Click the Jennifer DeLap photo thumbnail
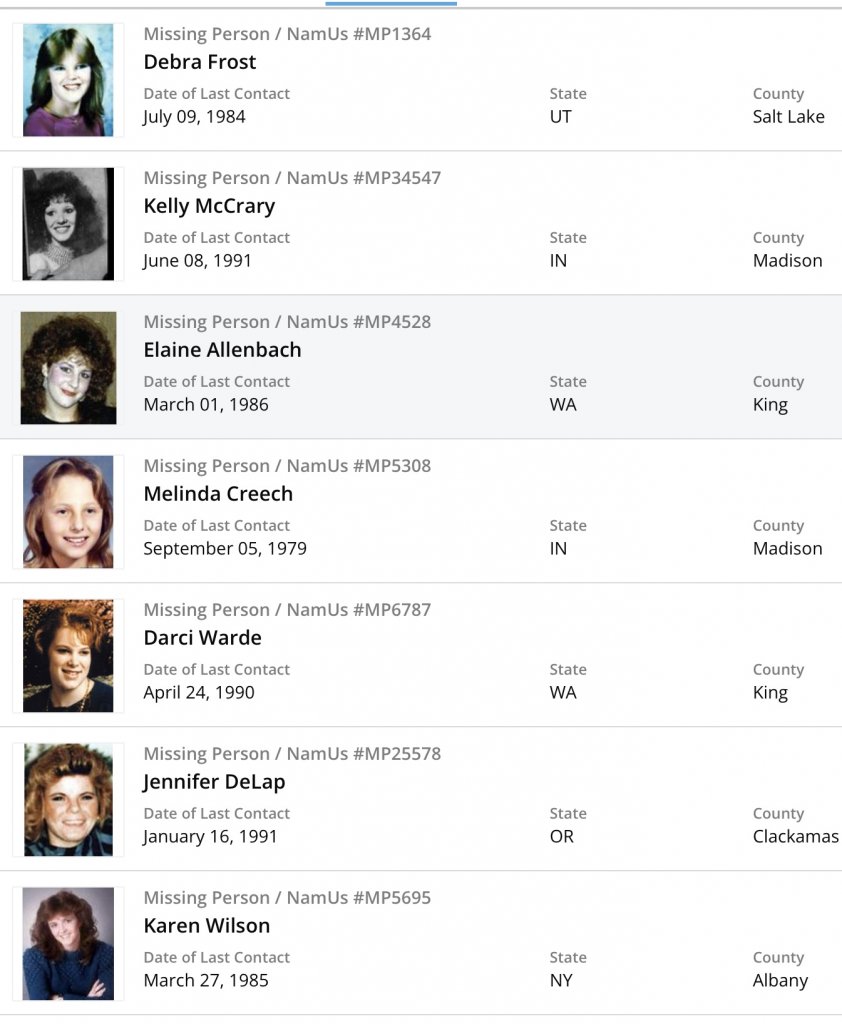The image size is (842, 1024). (x=68, y=800)
